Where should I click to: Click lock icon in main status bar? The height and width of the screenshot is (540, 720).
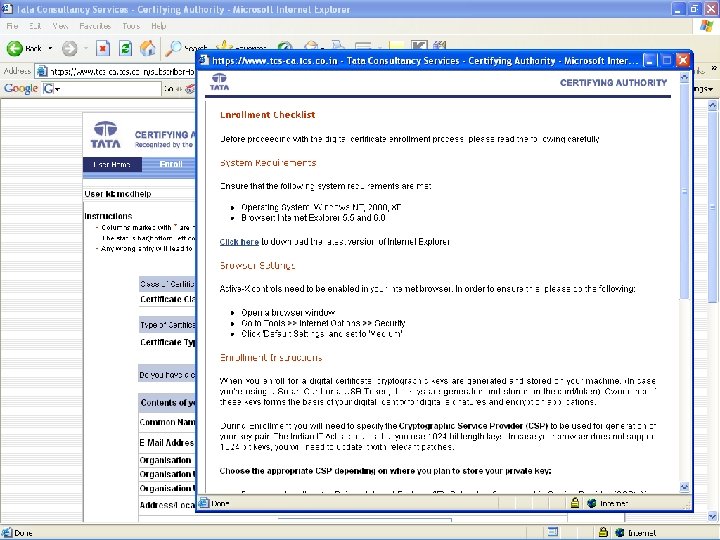[603, 532]
